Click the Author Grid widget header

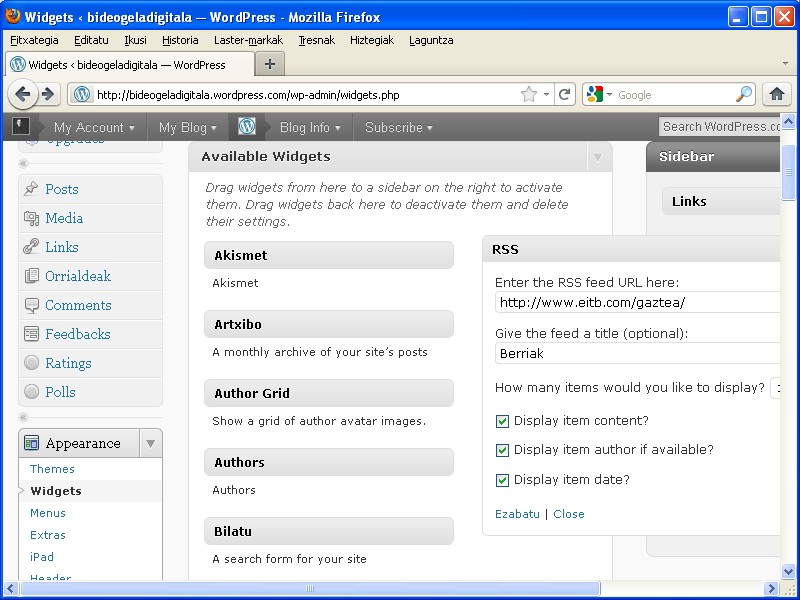click(329, 393)
